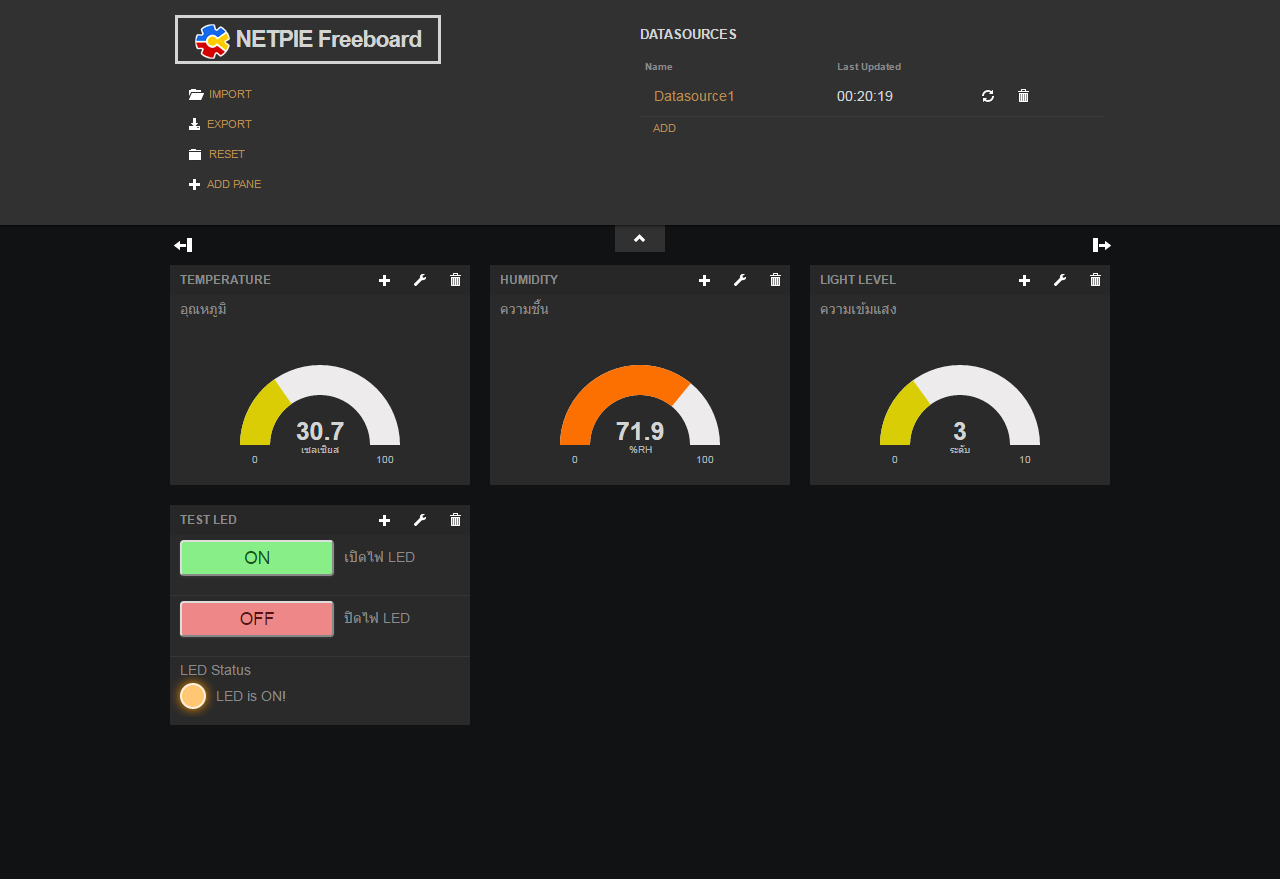The width and height of the screenshot is (1280, 879).
Task: Delete the TEST LED pane via trash icon
Action: pos(454,520)
